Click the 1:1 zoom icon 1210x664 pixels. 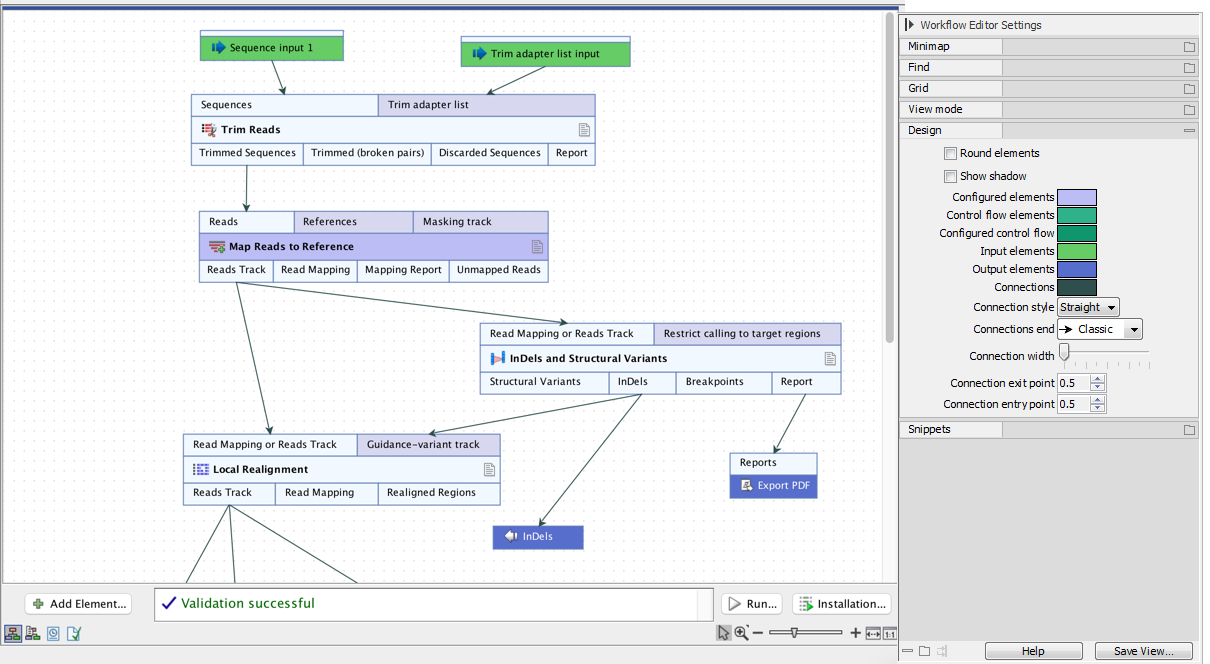click(889, 632)
